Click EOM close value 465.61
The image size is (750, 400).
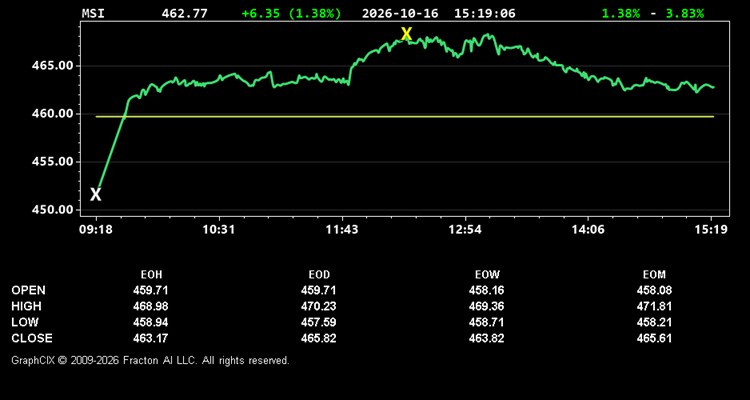click(654, 338)
